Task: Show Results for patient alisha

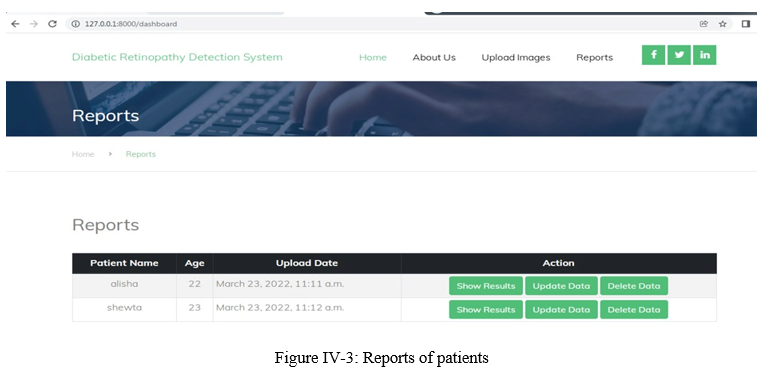Action: click(x=486, y=286)
